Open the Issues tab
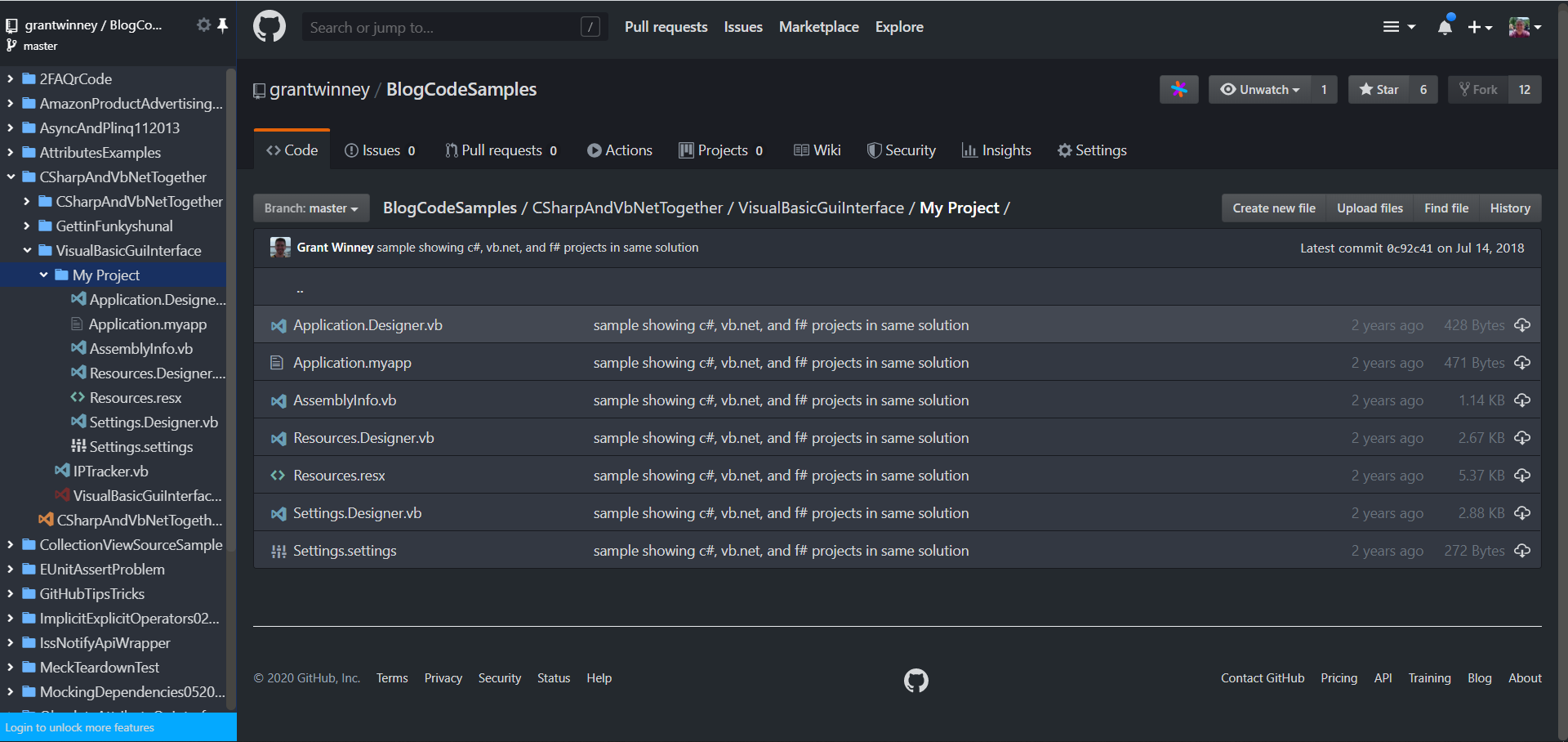Screen dimensions: 1568x742 pos(380,150)
